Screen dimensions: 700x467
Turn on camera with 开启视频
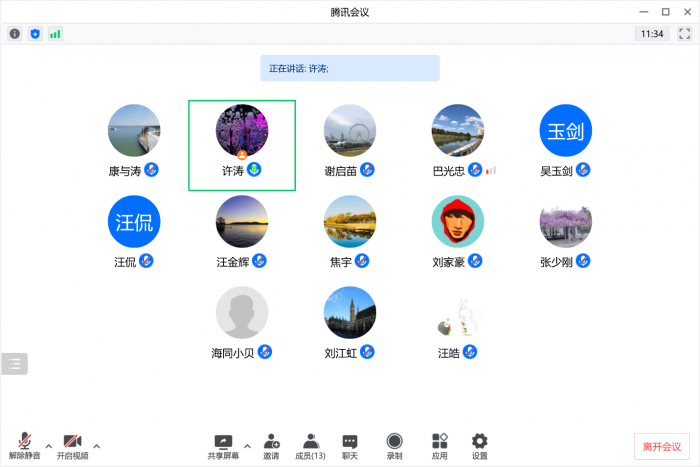point(72,446)
